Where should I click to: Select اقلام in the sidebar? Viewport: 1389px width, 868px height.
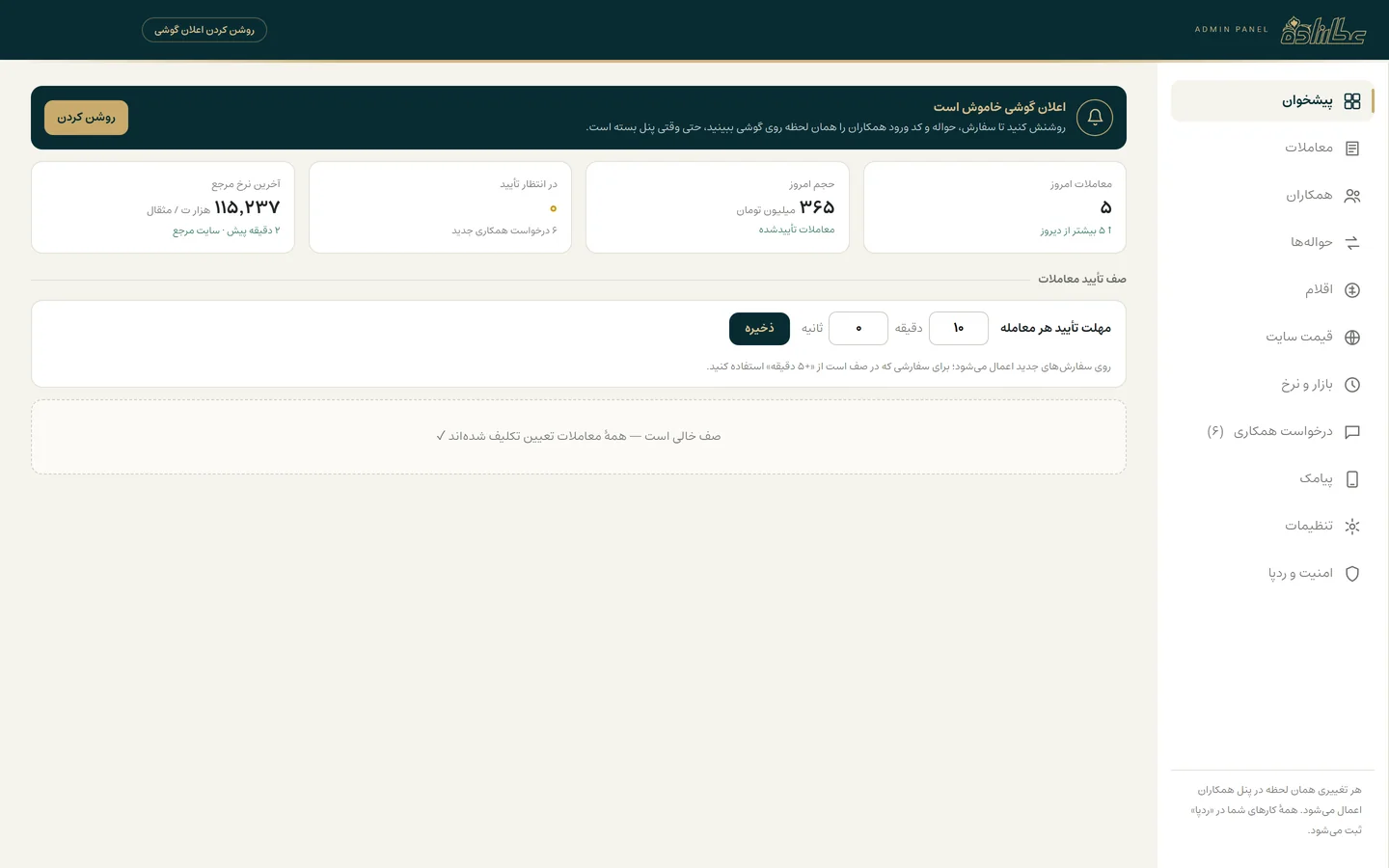point(1272,290)
